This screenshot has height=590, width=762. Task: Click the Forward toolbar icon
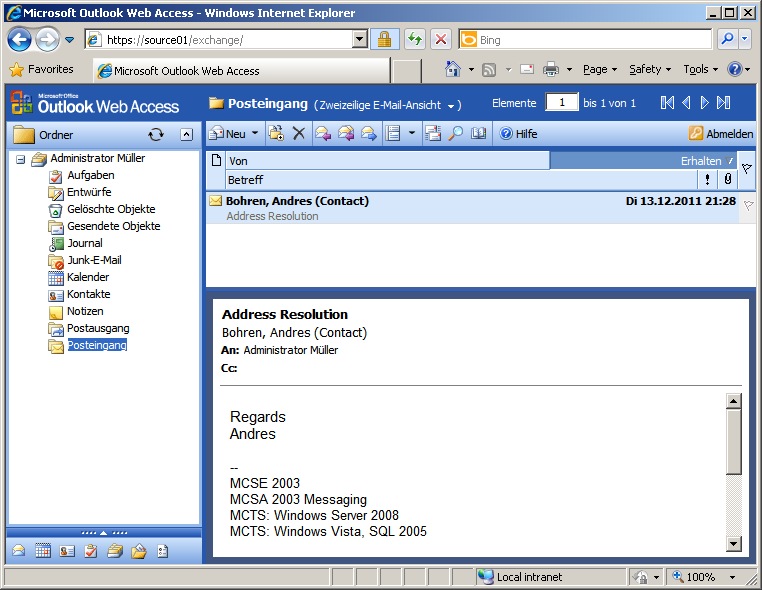pyautogui.click(x=369, y=134)
